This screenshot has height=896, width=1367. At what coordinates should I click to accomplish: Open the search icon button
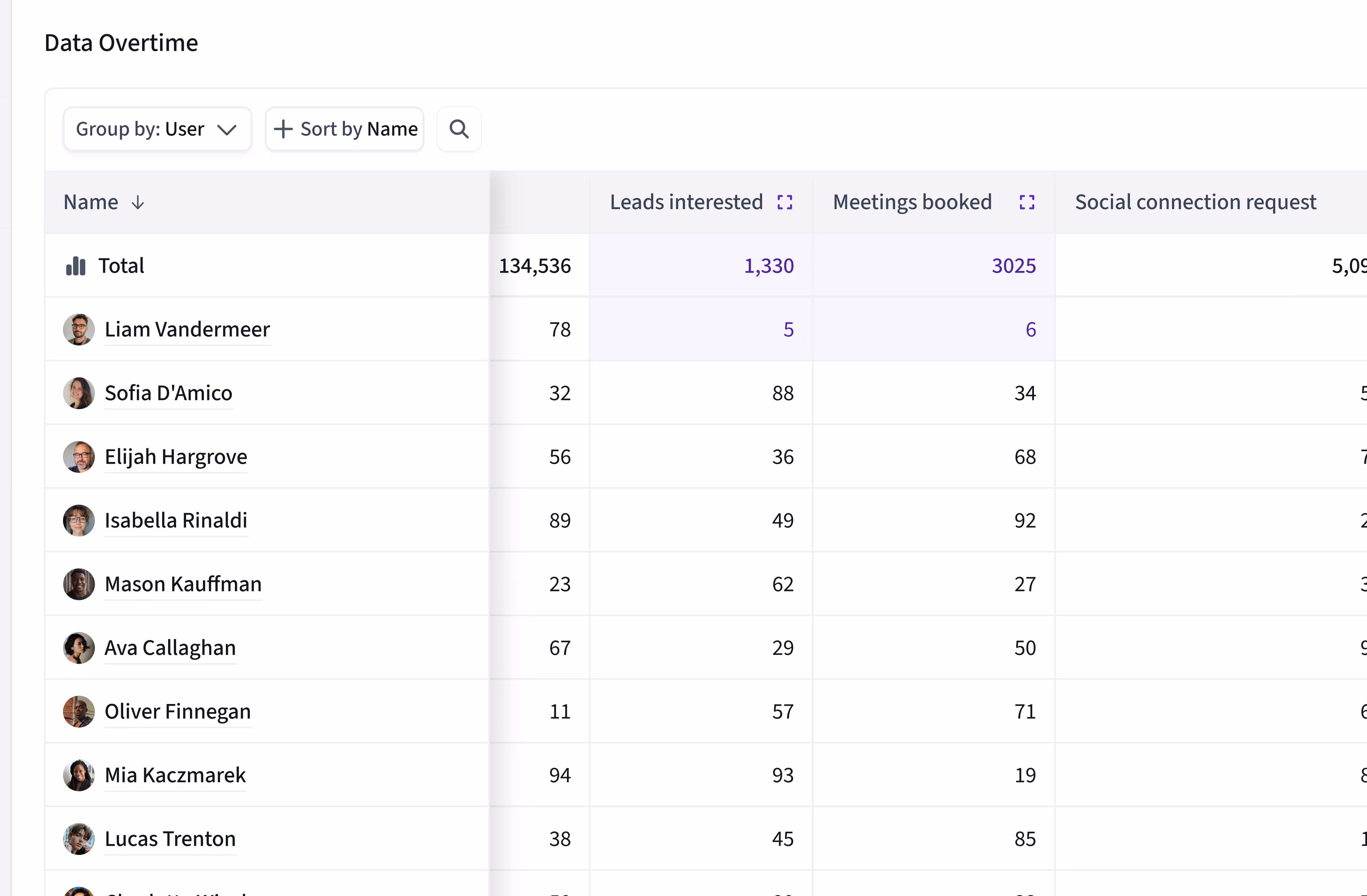point(459,129)
